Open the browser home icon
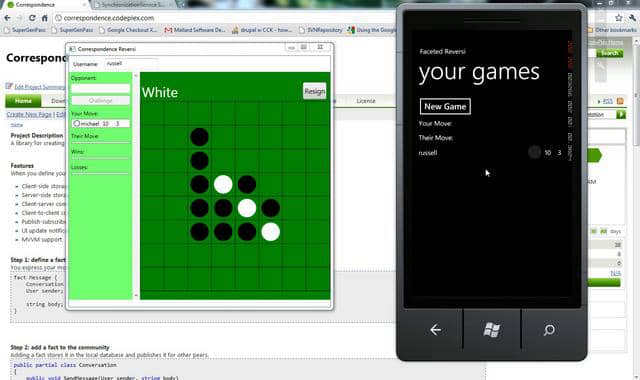 click(44, 18)
